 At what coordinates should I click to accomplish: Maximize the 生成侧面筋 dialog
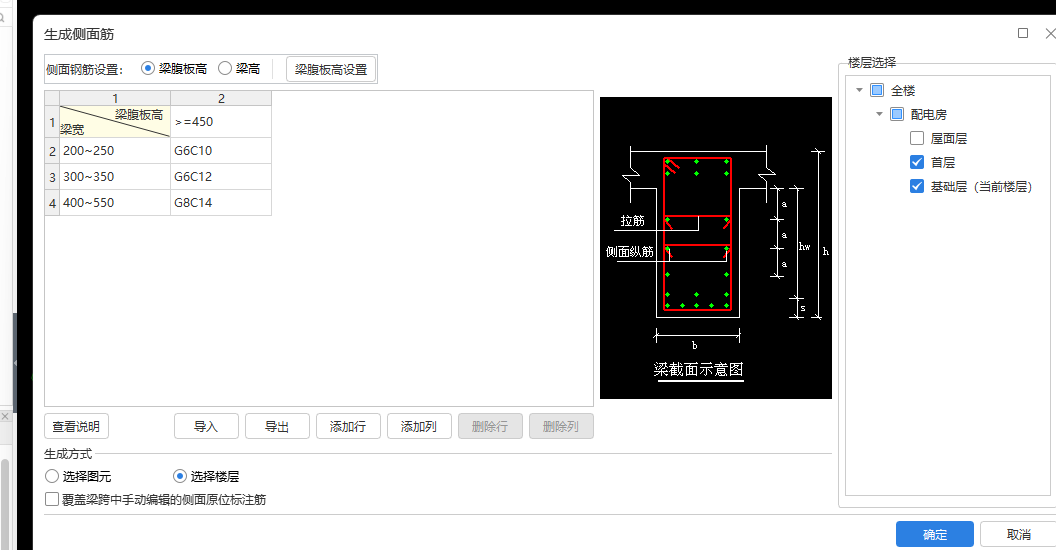point(1023,33)
